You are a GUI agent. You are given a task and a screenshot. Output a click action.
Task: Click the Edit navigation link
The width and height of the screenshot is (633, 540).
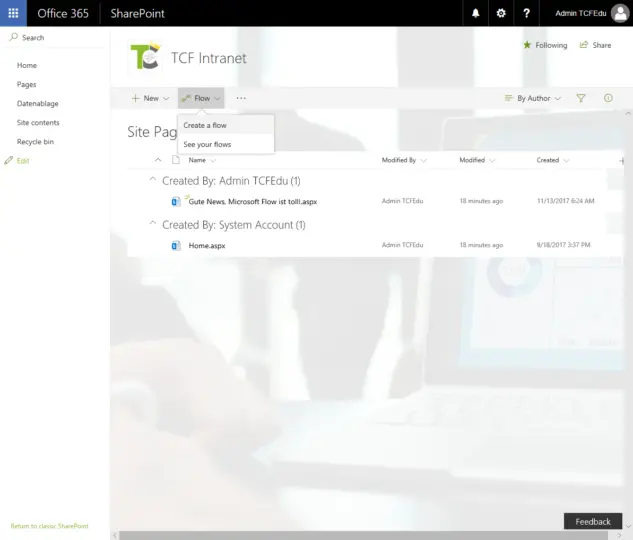pos(23,161)
